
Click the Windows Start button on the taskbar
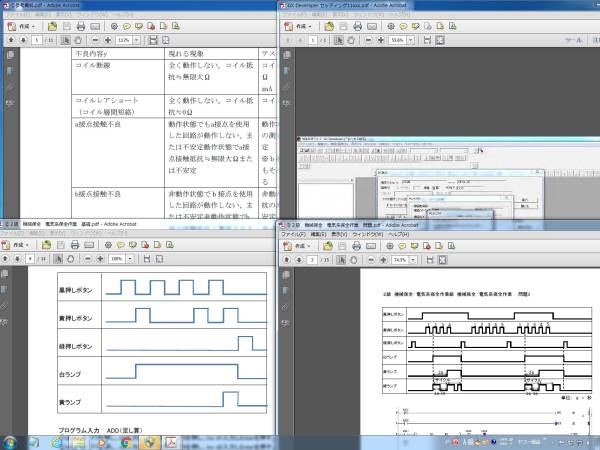[10, 441]
